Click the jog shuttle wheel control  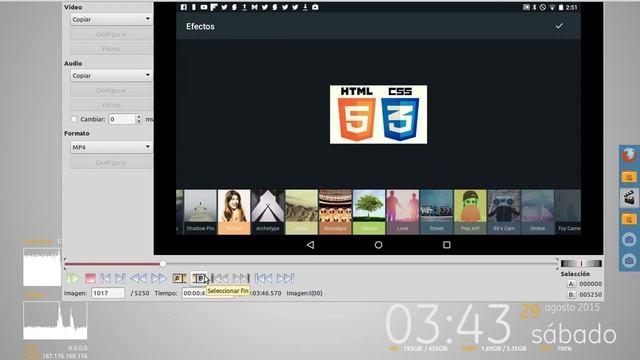coord(581,263)
